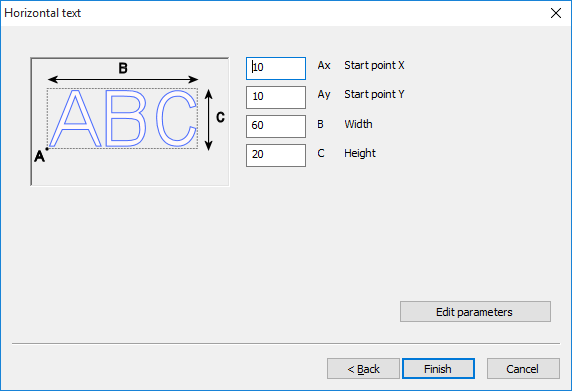The width and height of the screenshot is (572, 391).
Task: Open Edit parameters
Action: pos(475,311)
